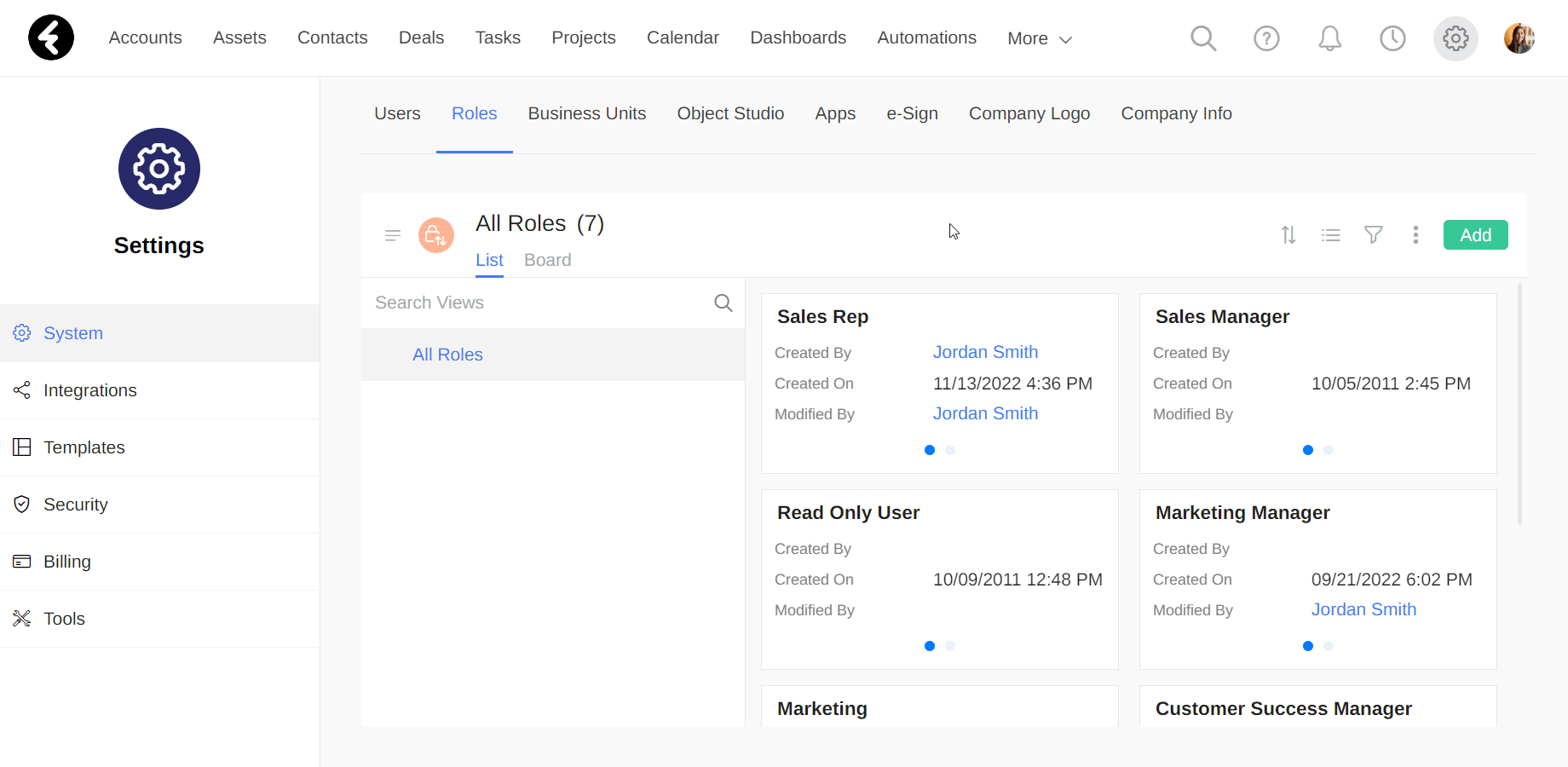Open the filter funnel icon
This screenshot has height=767, width=1568.
(1374, 235)
